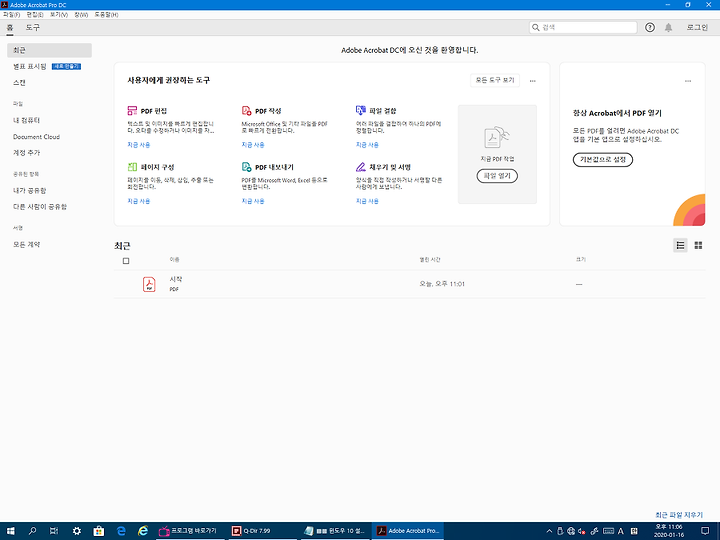Viewport: 720px width, 540px height.
Task: Open the PDF 내보내기 tool icon
Action: tap(247, 167)
